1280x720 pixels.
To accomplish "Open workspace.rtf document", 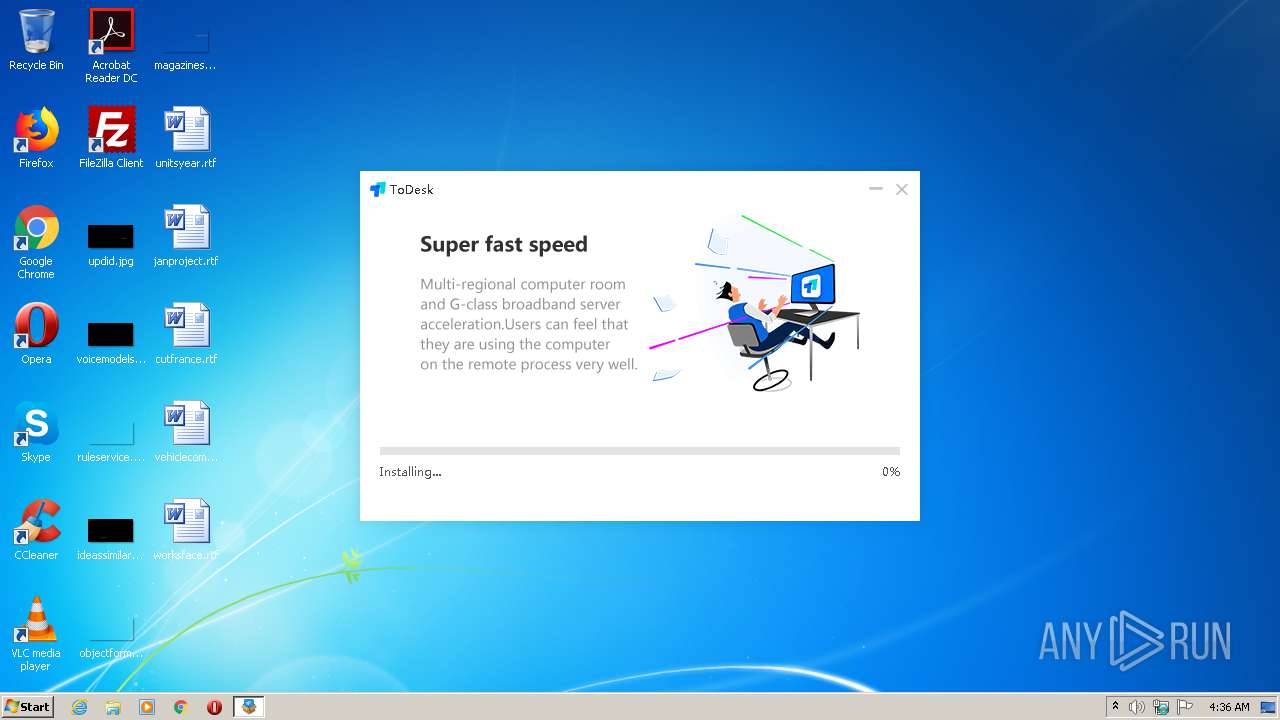I will coord(186,530).
